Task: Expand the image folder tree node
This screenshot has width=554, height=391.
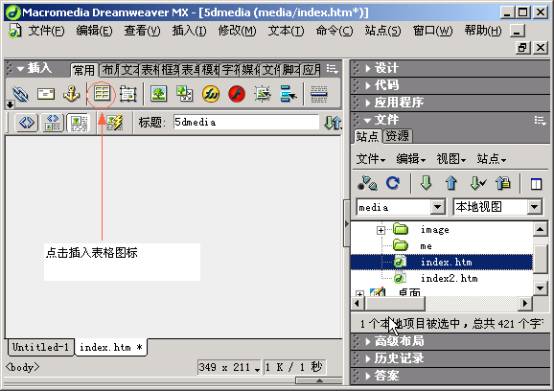Action: coord(381,231)
